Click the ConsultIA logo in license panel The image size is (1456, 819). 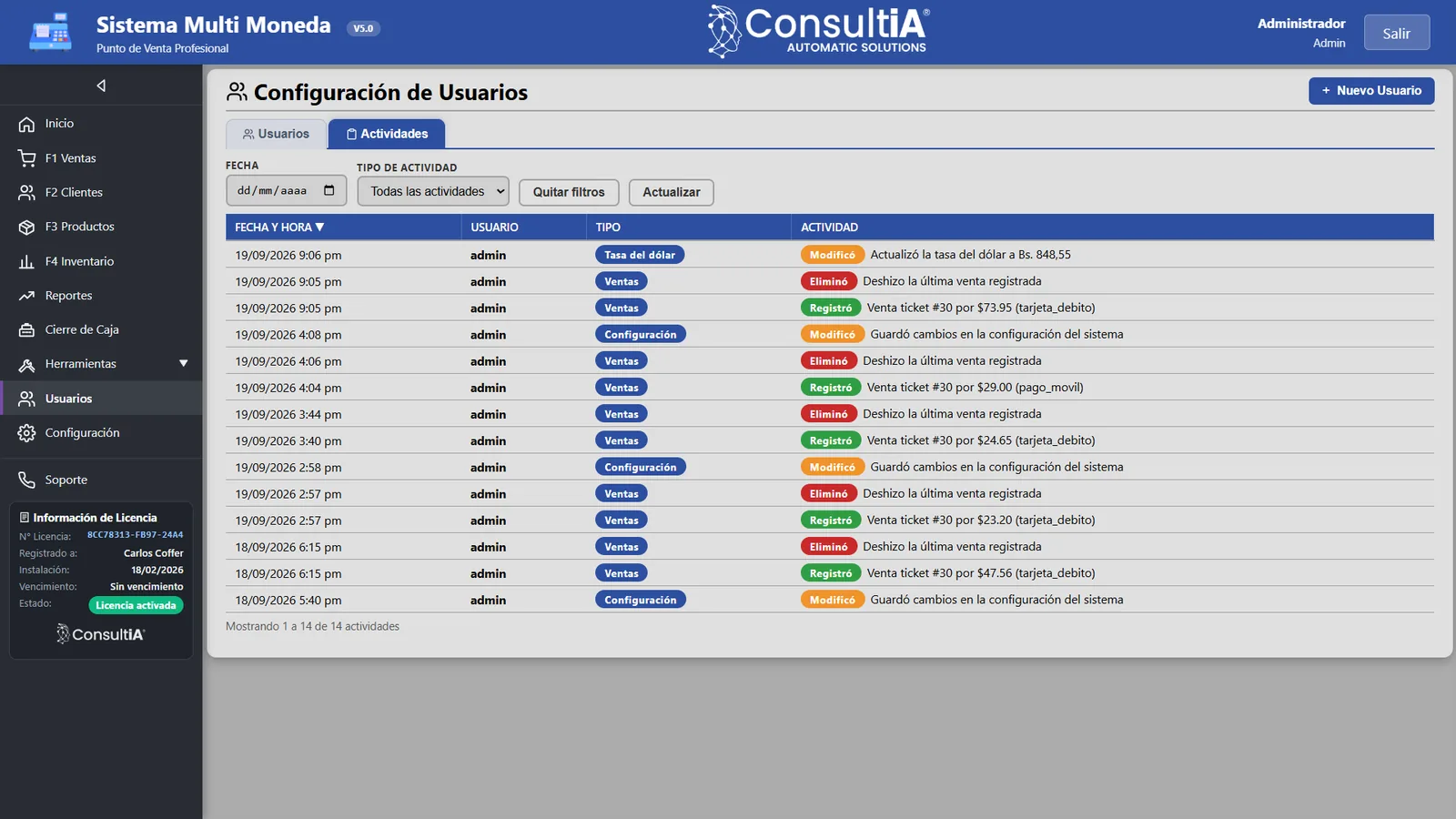pyautogui.click(x=100, y=634)
